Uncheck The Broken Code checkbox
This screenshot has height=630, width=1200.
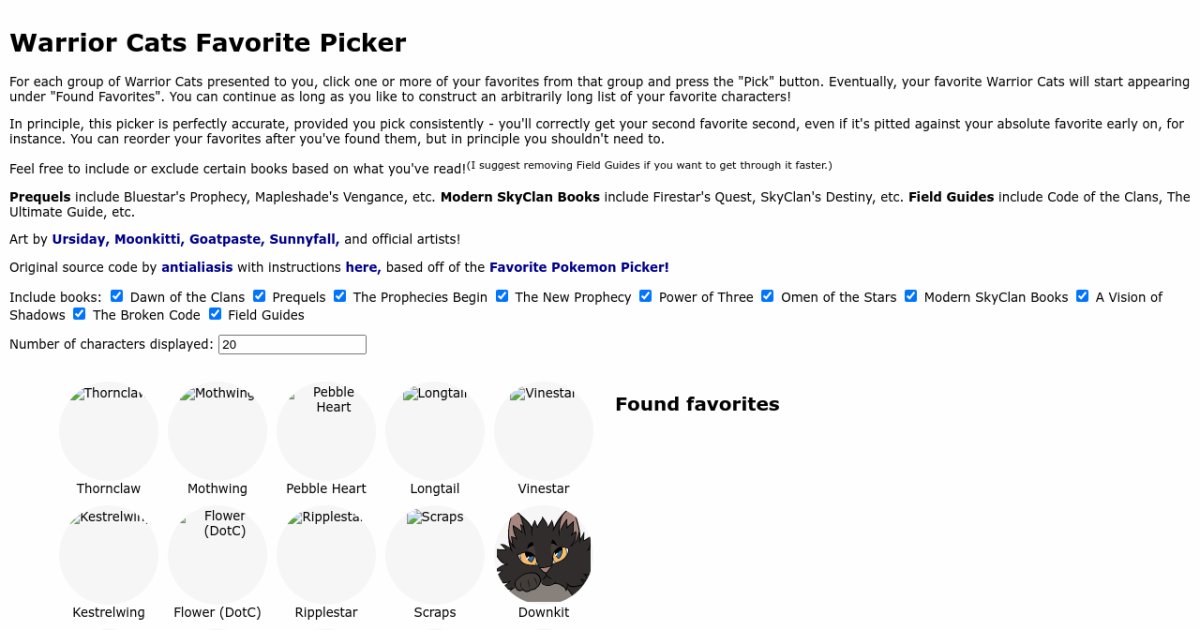click(80, 315)
